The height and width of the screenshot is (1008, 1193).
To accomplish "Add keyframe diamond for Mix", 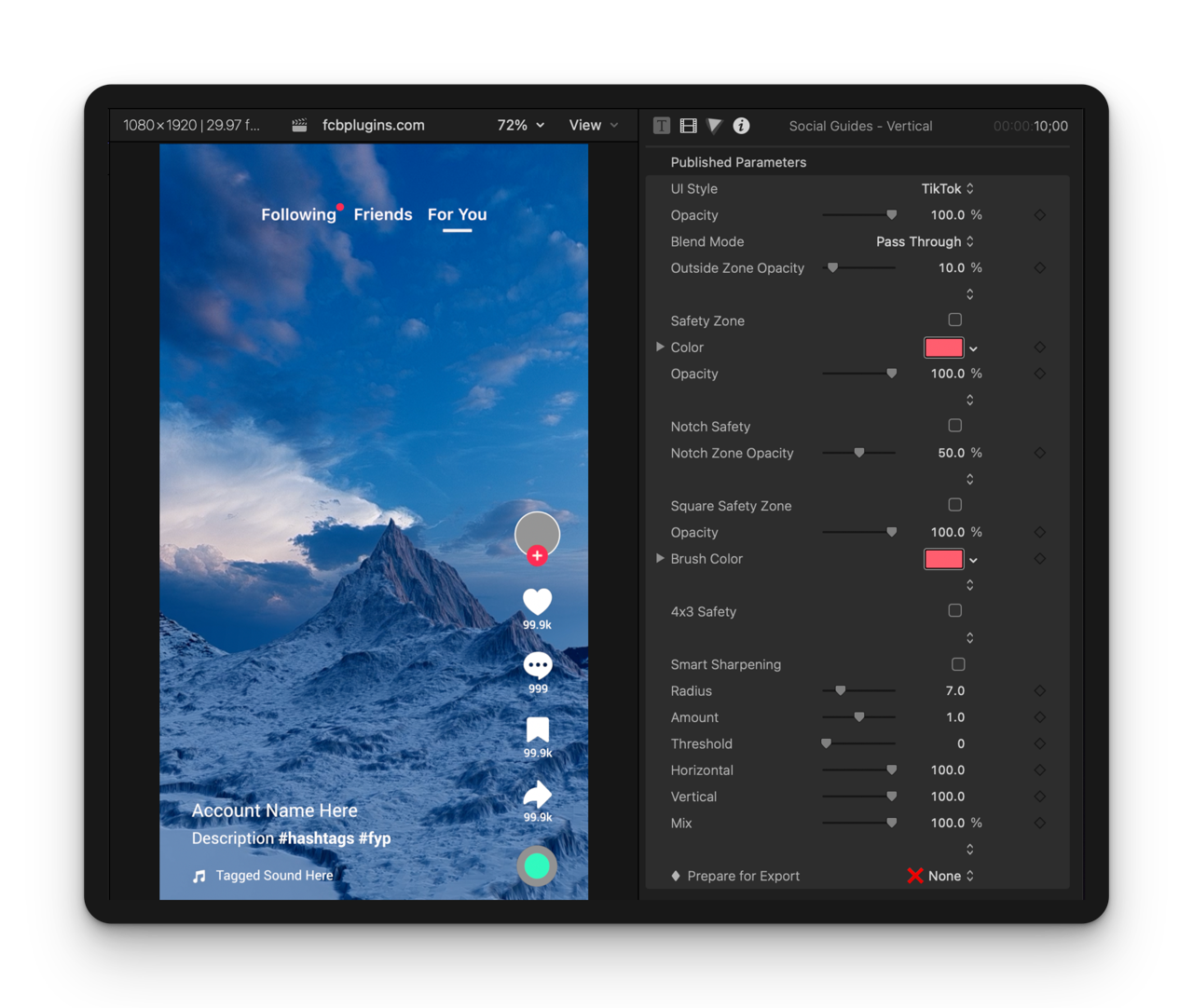I will pyautogui.click(x=1040, y=824).
